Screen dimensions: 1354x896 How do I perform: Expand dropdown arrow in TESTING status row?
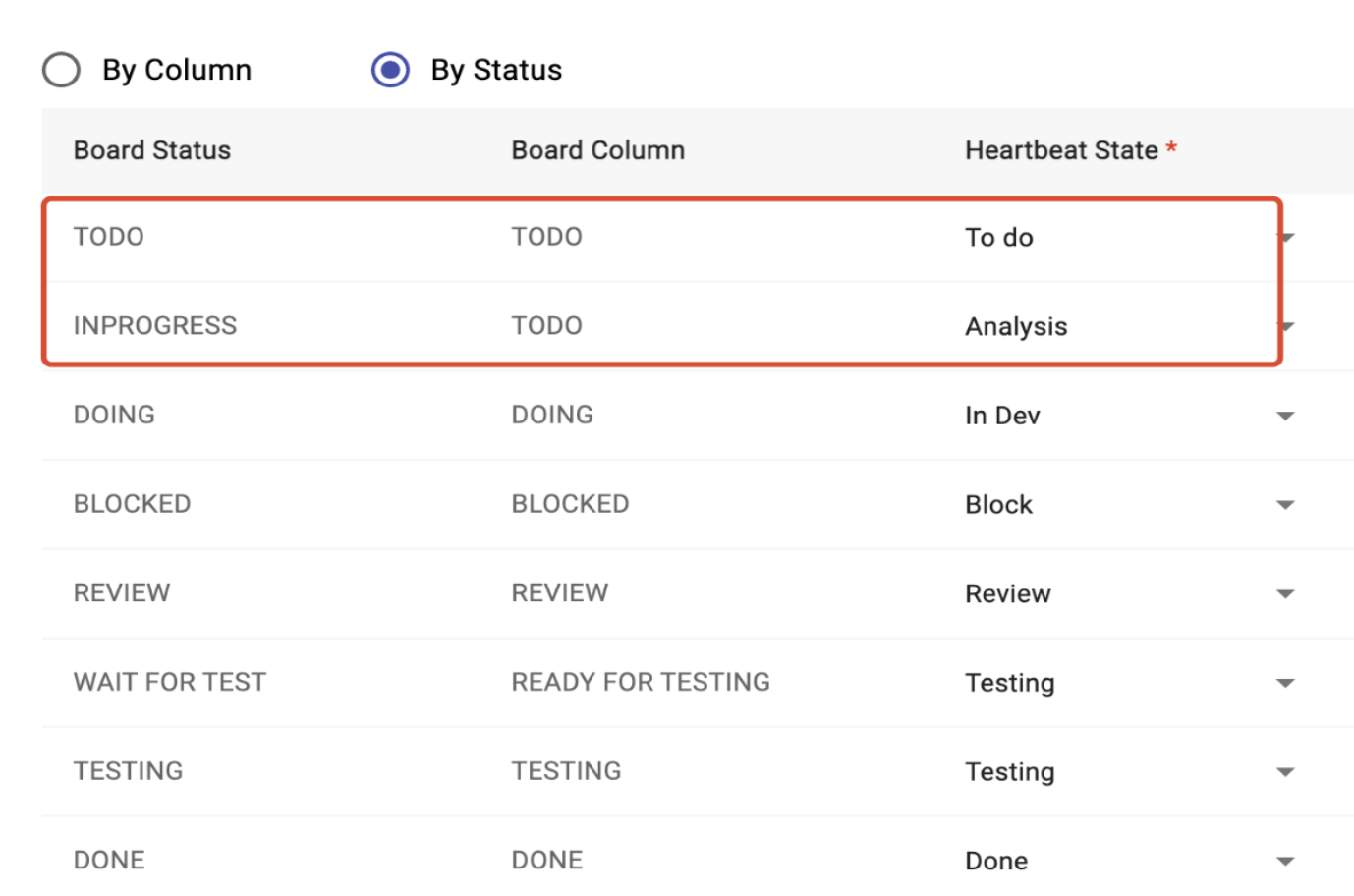[1284, 772]
